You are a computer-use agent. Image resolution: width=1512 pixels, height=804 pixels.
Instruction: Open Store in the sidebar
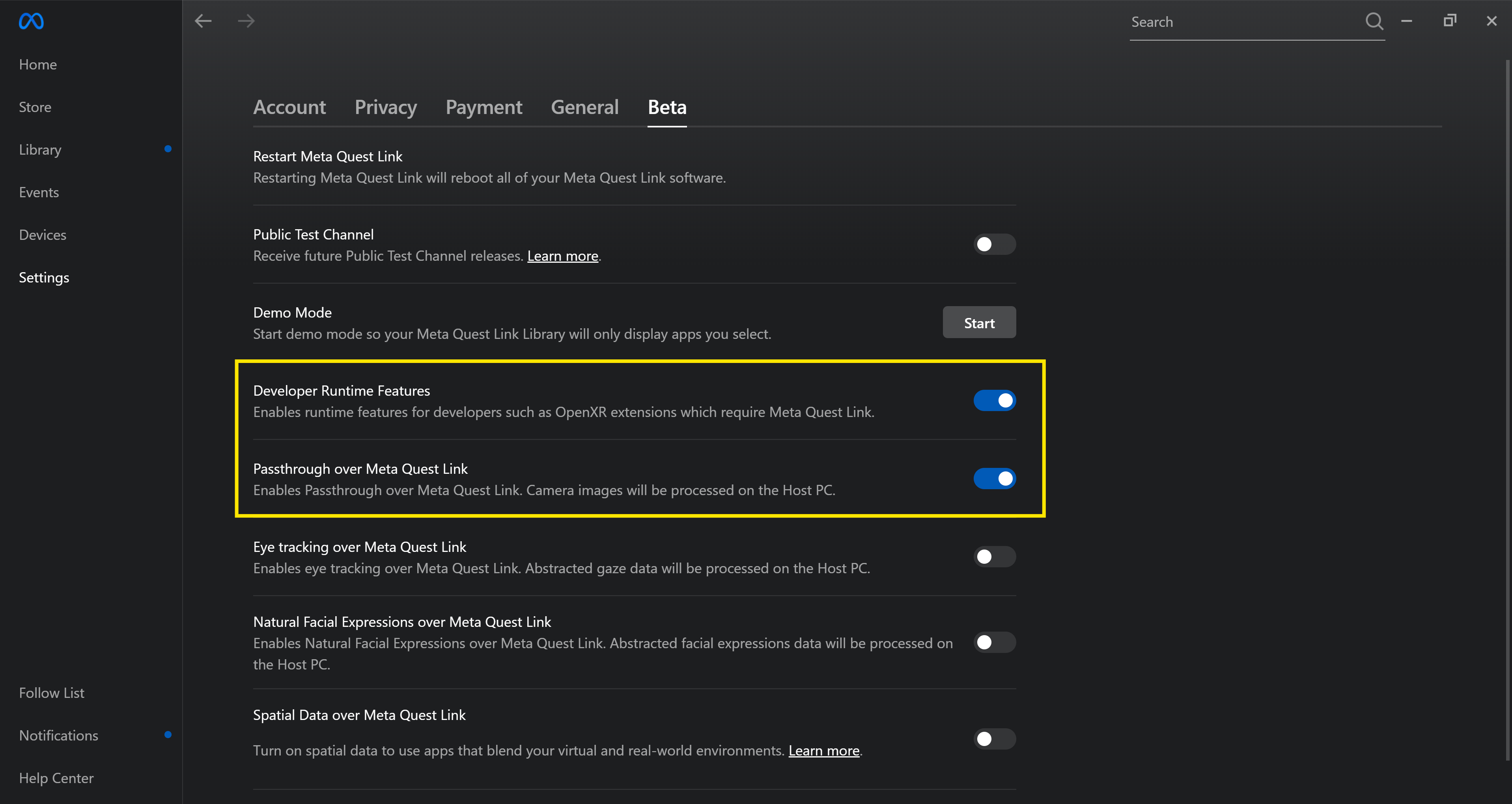[35, 107]
